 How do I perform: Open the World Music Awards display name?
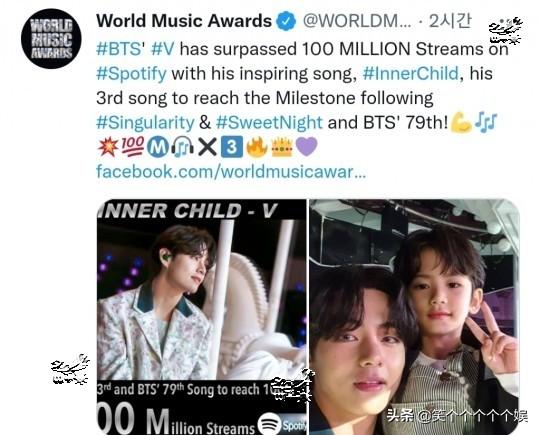(x=184, y=21)
